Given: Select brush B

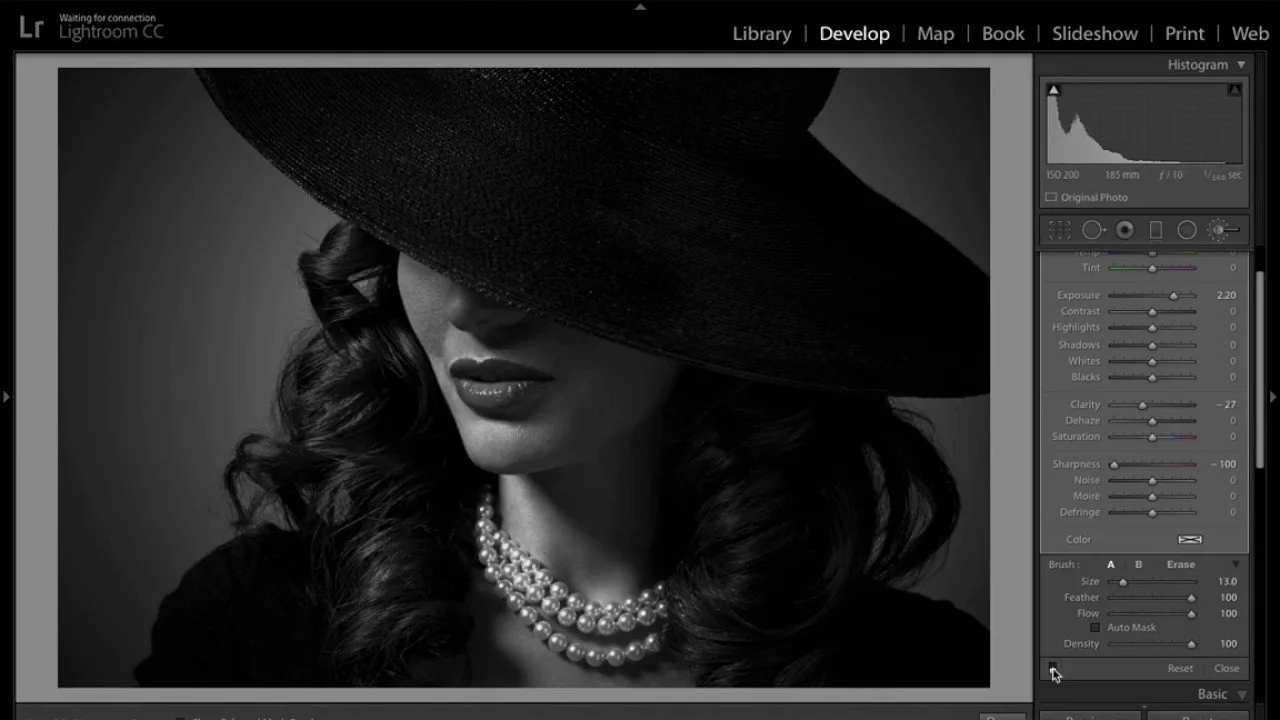Looking at the screenshot, I should pos(1138,565).
